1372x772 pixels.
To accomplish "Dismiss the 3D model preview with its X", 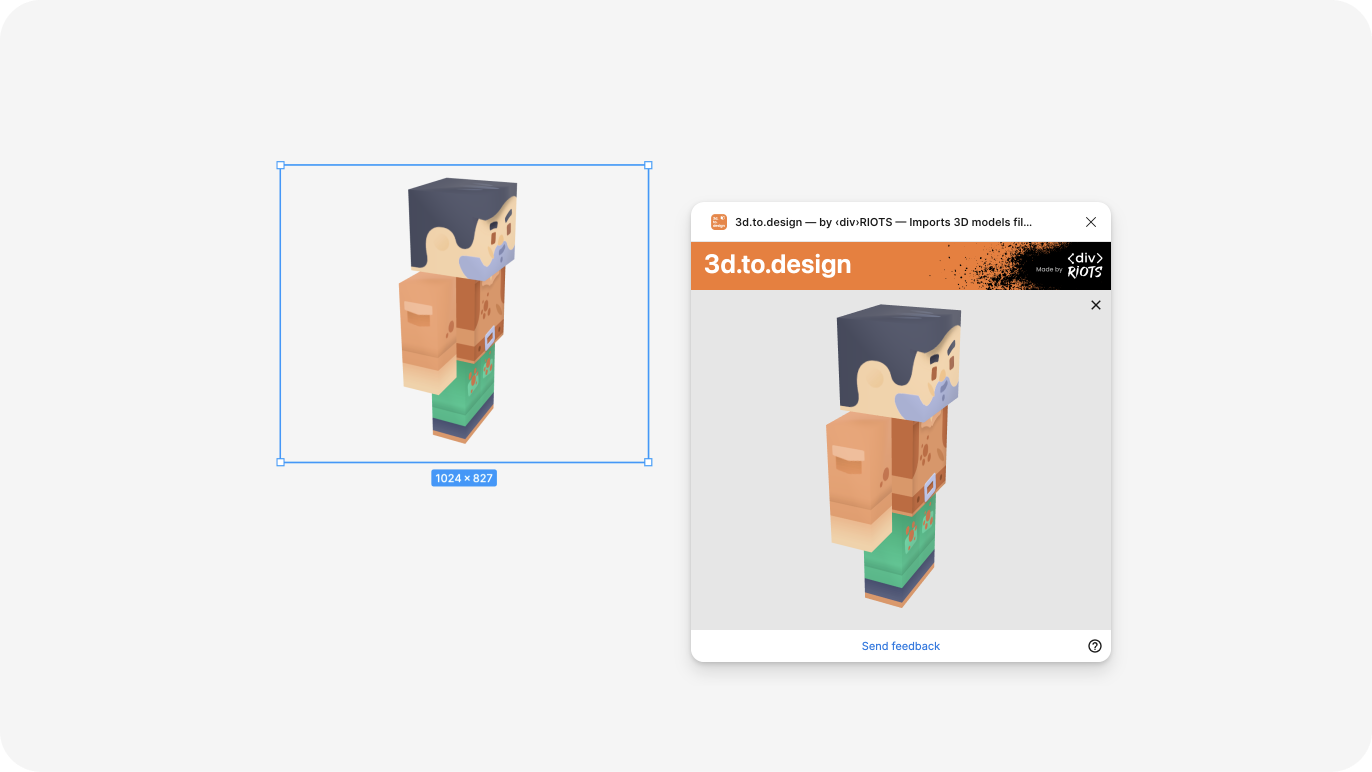I will coord(1095,305).
